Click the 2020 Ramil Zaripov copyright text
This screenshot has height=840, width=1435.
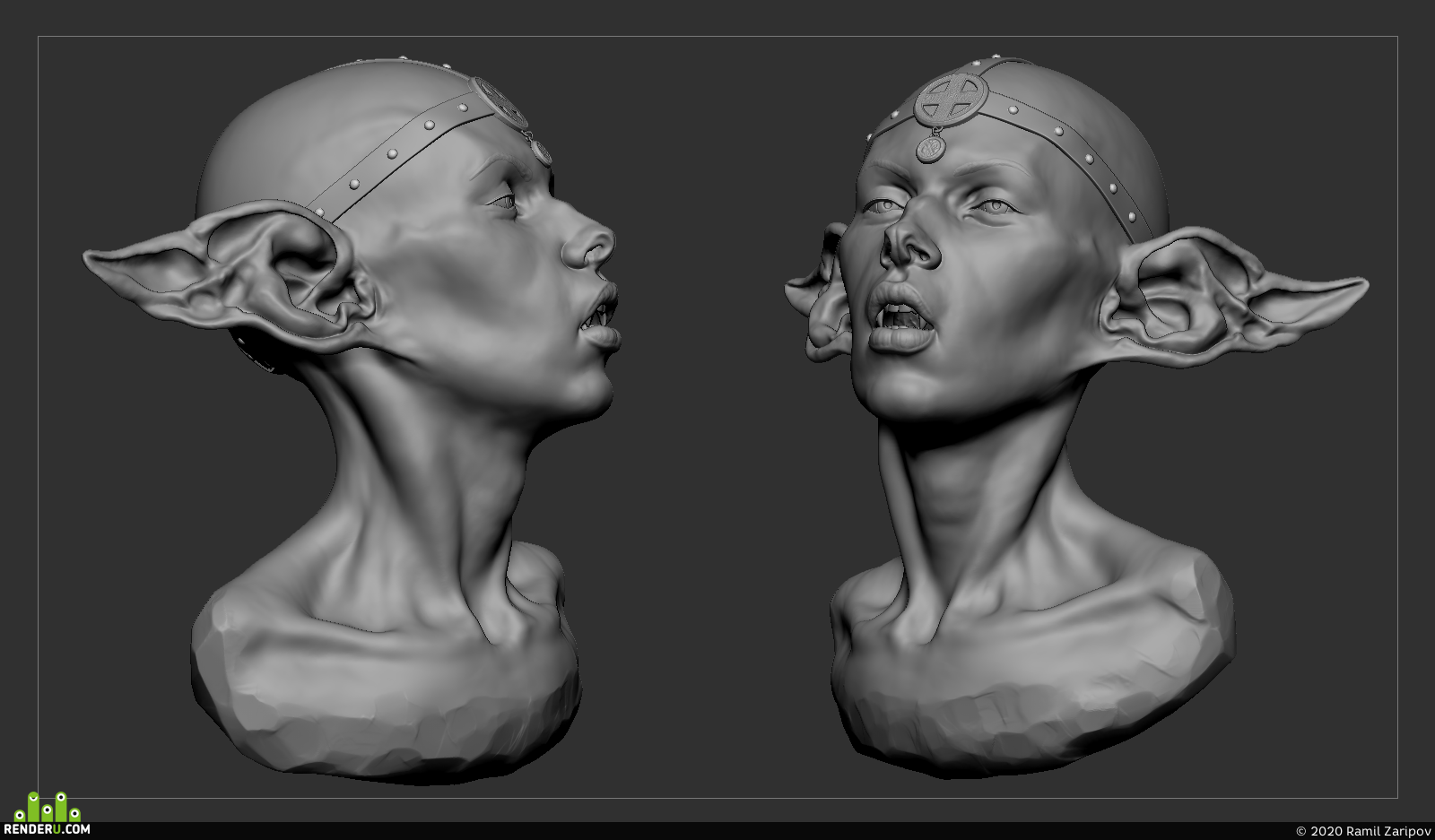tap(1363, 831)
